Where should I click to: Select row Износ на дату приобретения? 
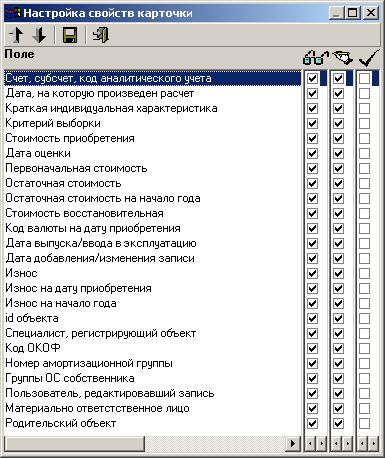tap(152, 288)
